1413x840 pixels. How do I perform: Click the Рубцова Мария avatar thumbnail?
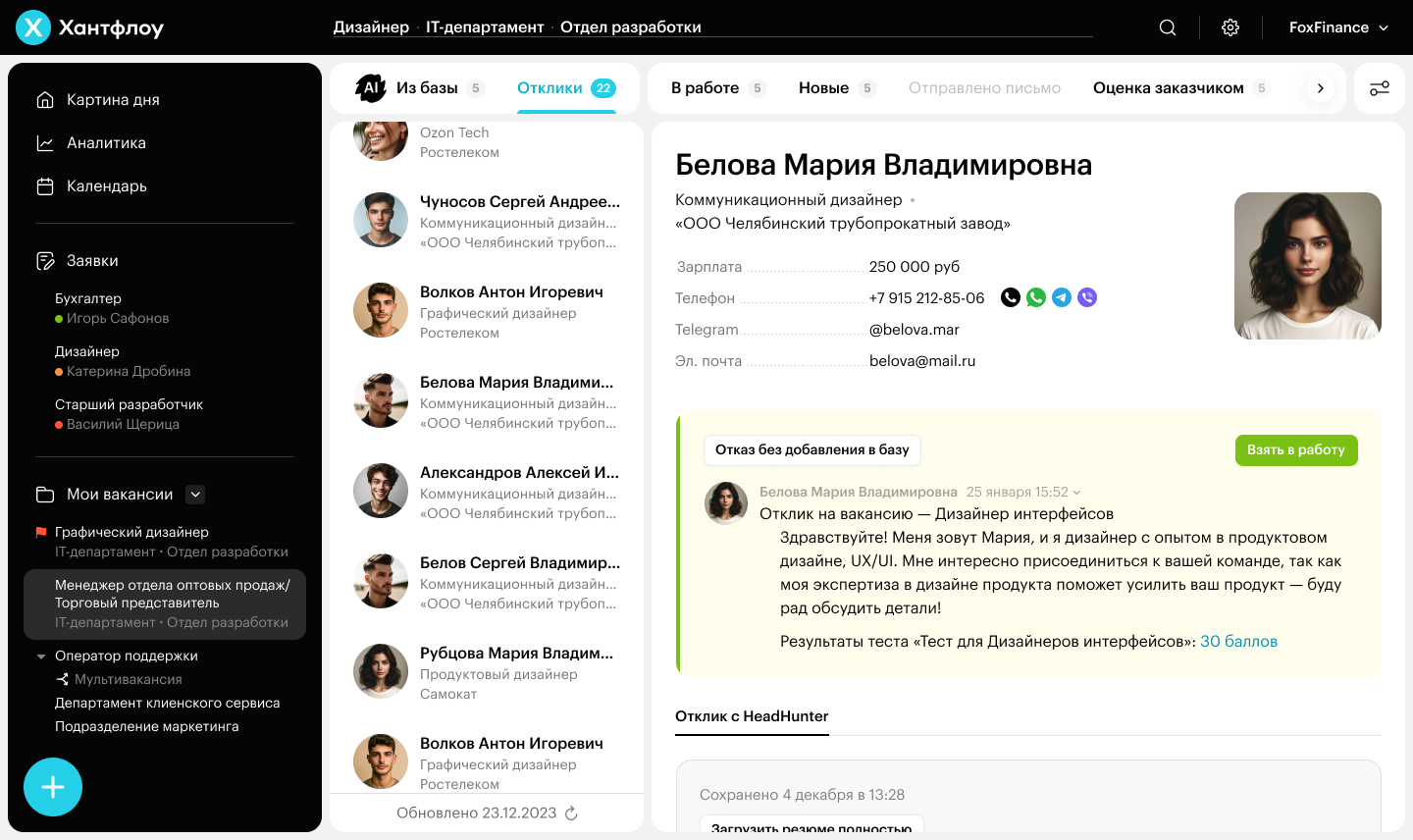click(x=381, y=671)
